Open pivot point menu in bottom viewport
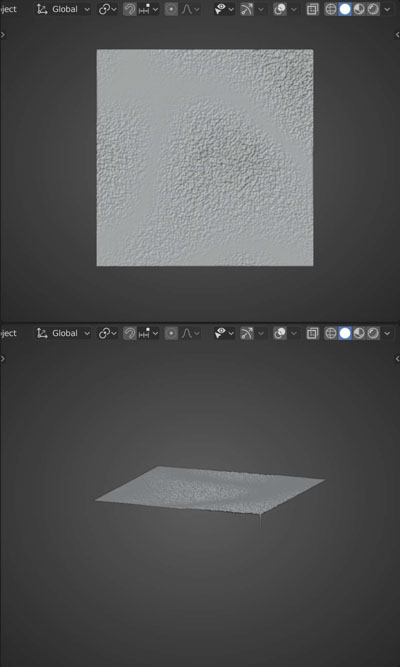Image resolution: width=400 pixels, height=667 pixels. tap(107, 333)
